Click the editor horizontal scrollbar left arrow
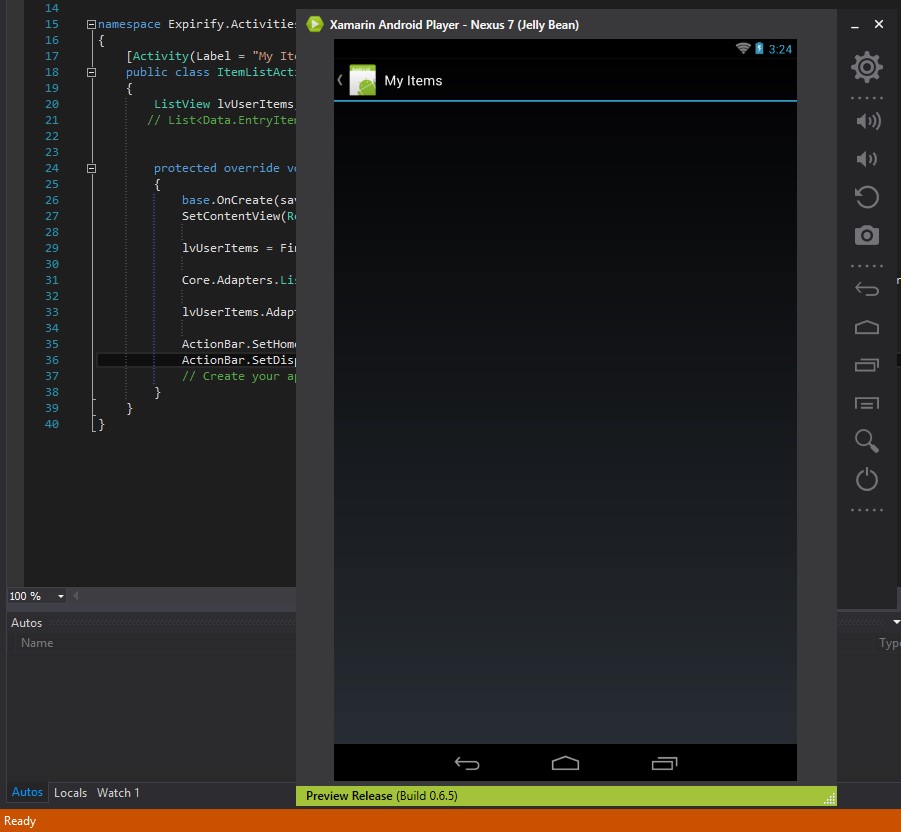This screenshot has height=832, width=901. [77, 597]
